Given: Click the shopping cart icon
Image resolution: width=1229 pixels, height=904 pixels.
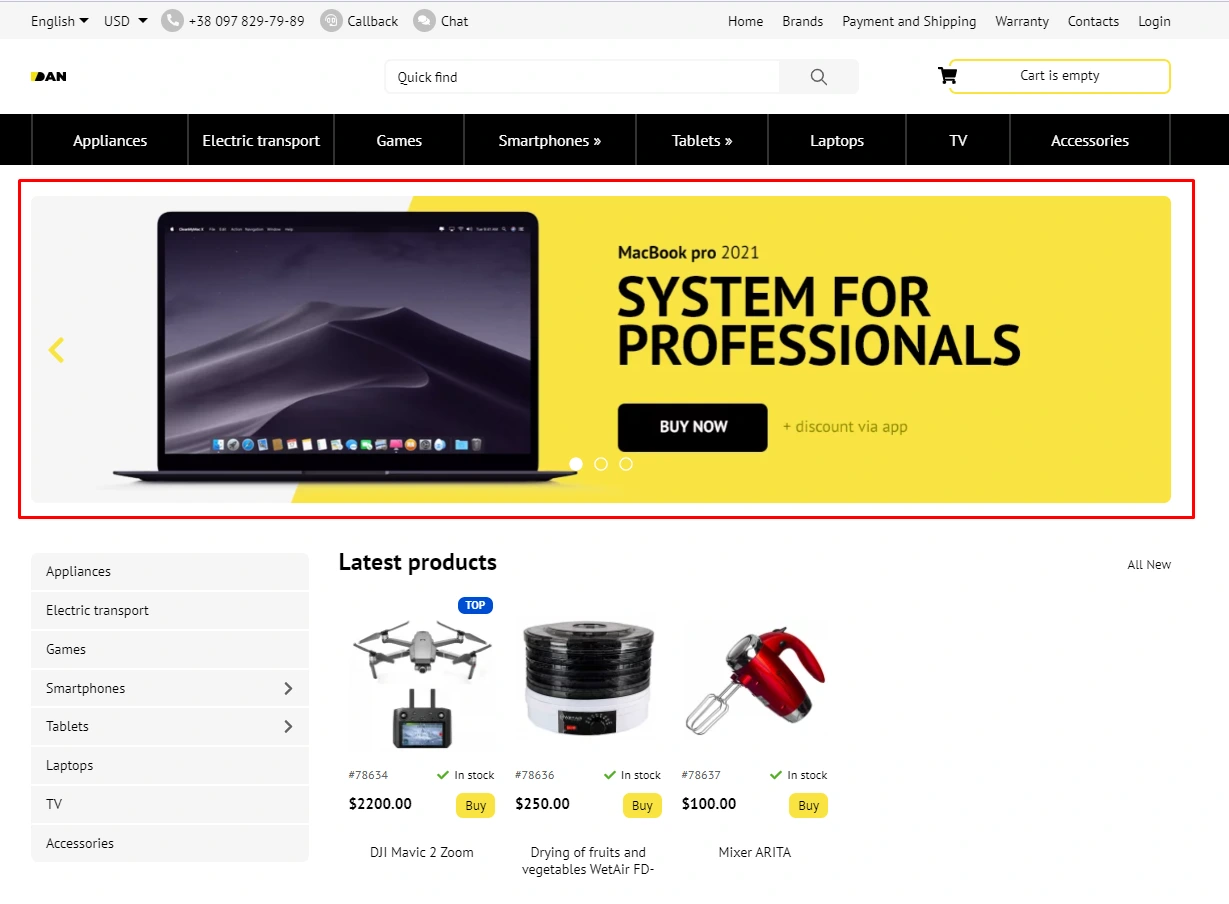Looking at the screenshot, I should pyautogui.click(x=947, y=75).
